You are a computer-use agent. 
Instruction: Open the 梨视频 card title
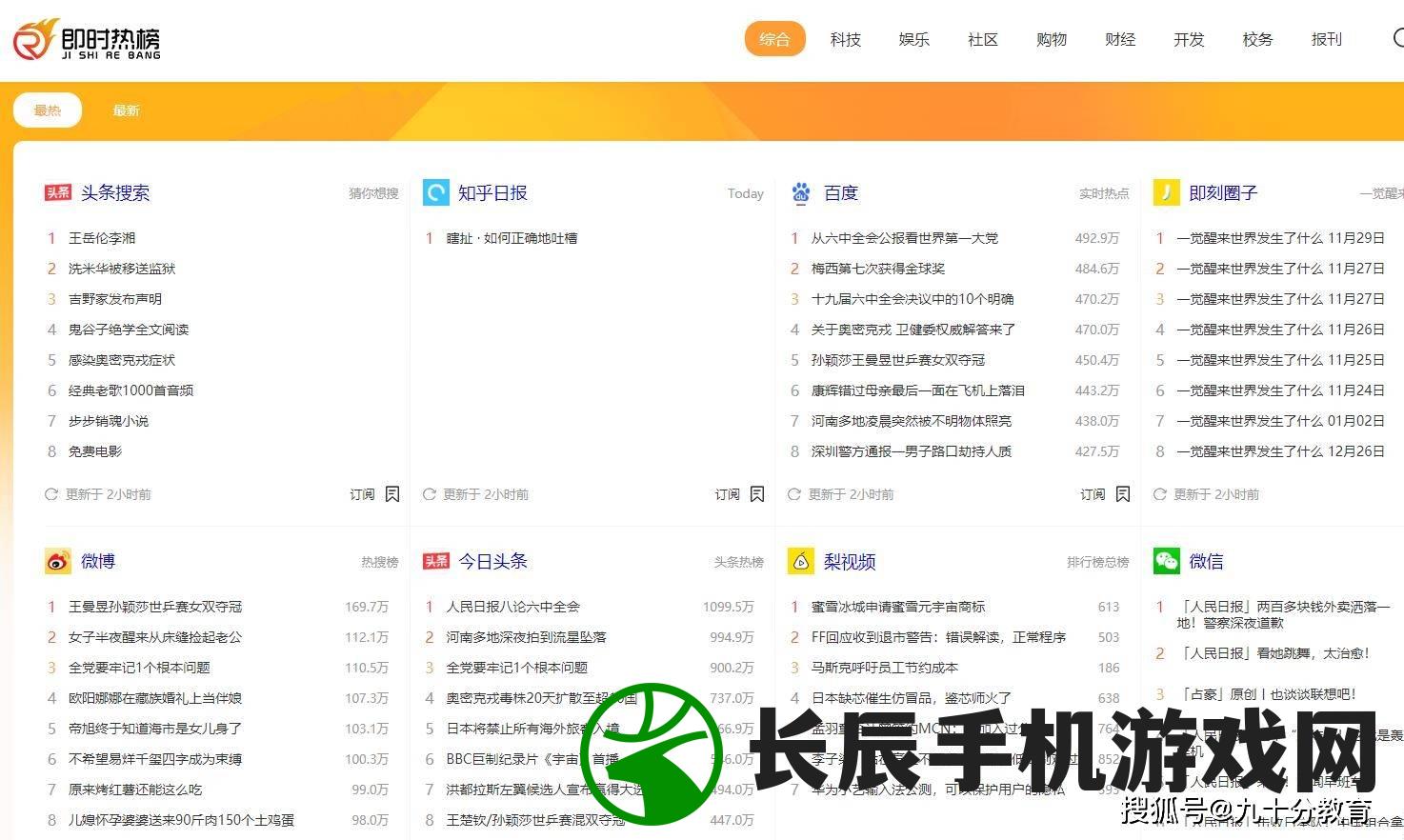(850, 561)
